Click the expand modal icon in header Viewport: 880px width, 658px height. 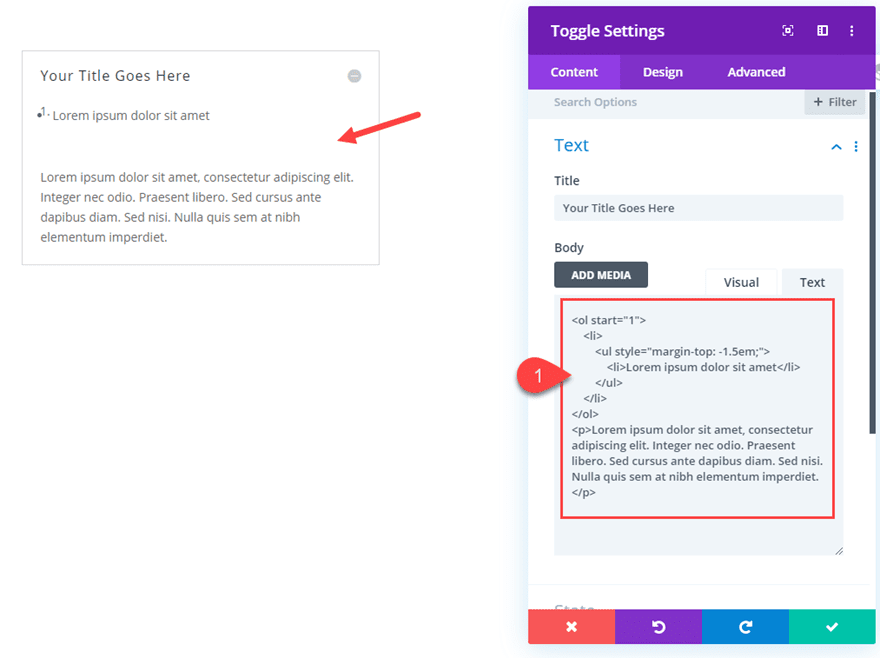pos(787,30)
